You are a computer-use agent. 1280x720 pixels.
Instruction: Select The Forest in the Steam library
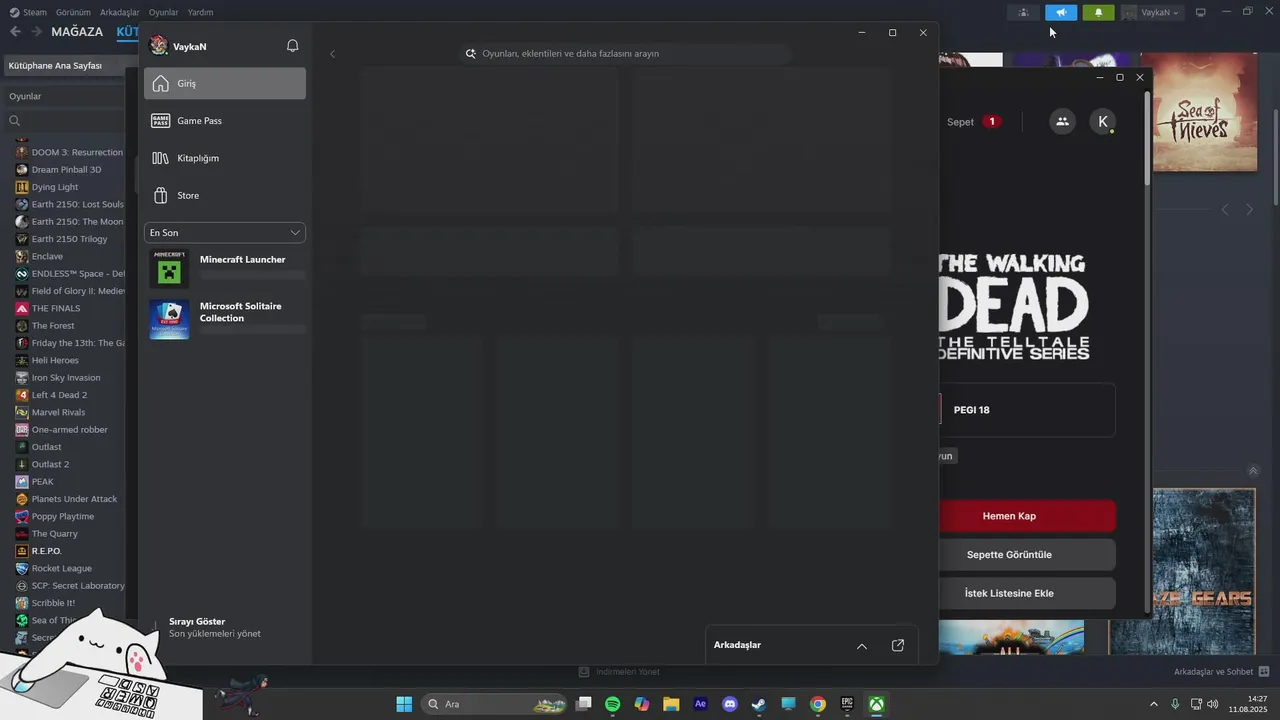coord(53,326)
